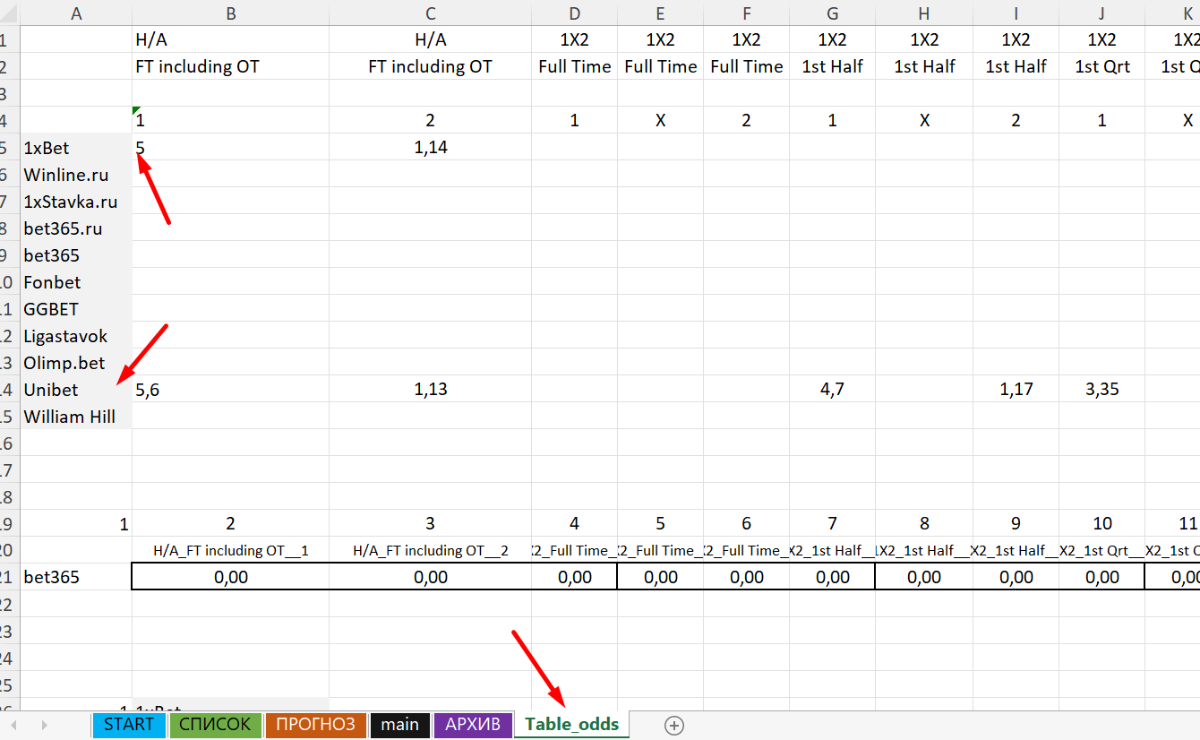Click the next sheet scroll arrow
1200x740 pixels.
[43, 725]
